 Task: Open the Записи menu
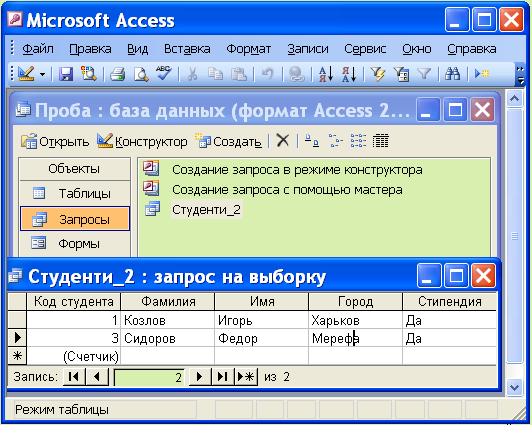point(308,49)
